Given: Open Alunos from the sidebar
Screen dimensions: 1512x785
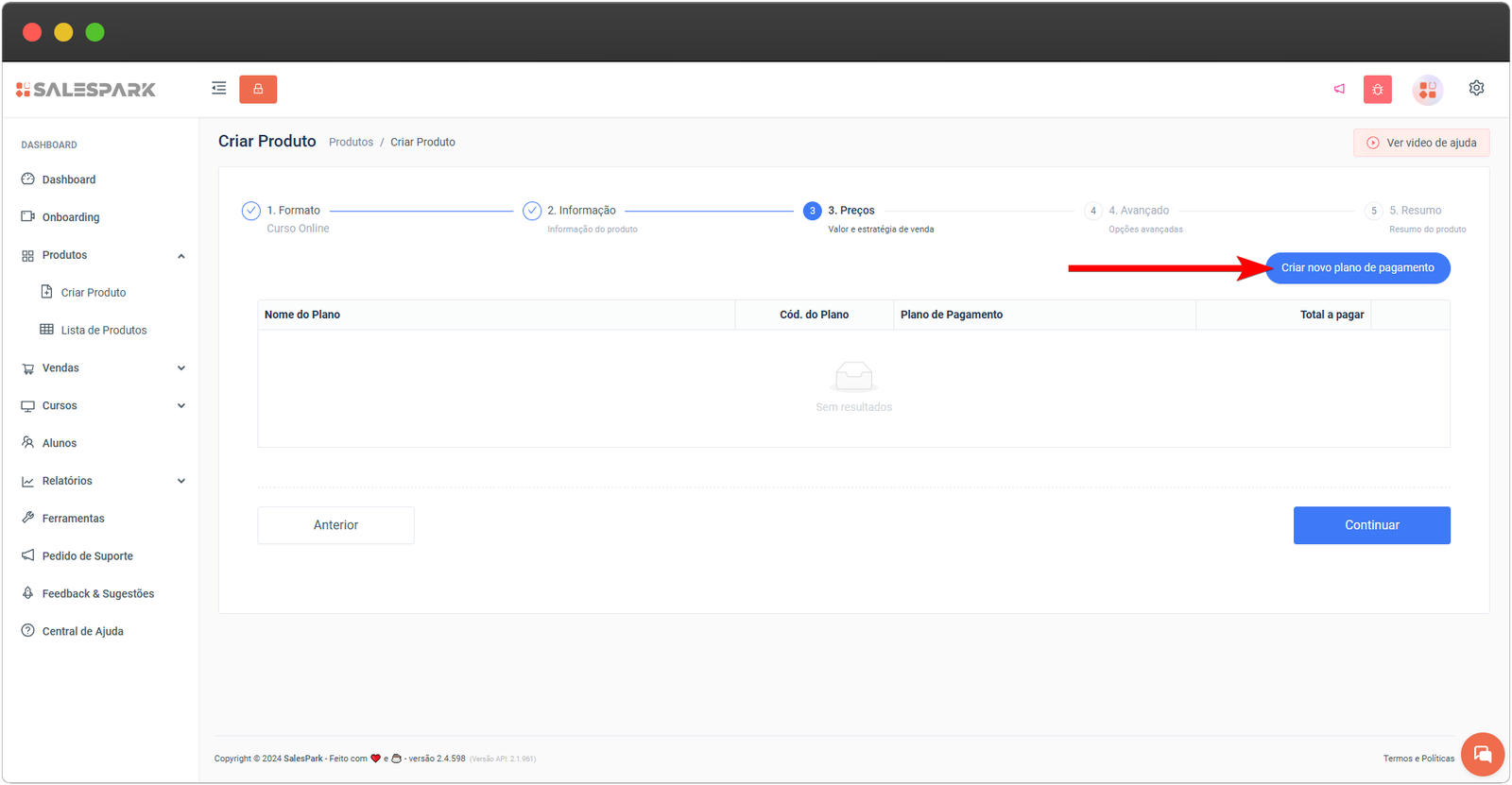Looking at the screenshot, I should (59, 443).
